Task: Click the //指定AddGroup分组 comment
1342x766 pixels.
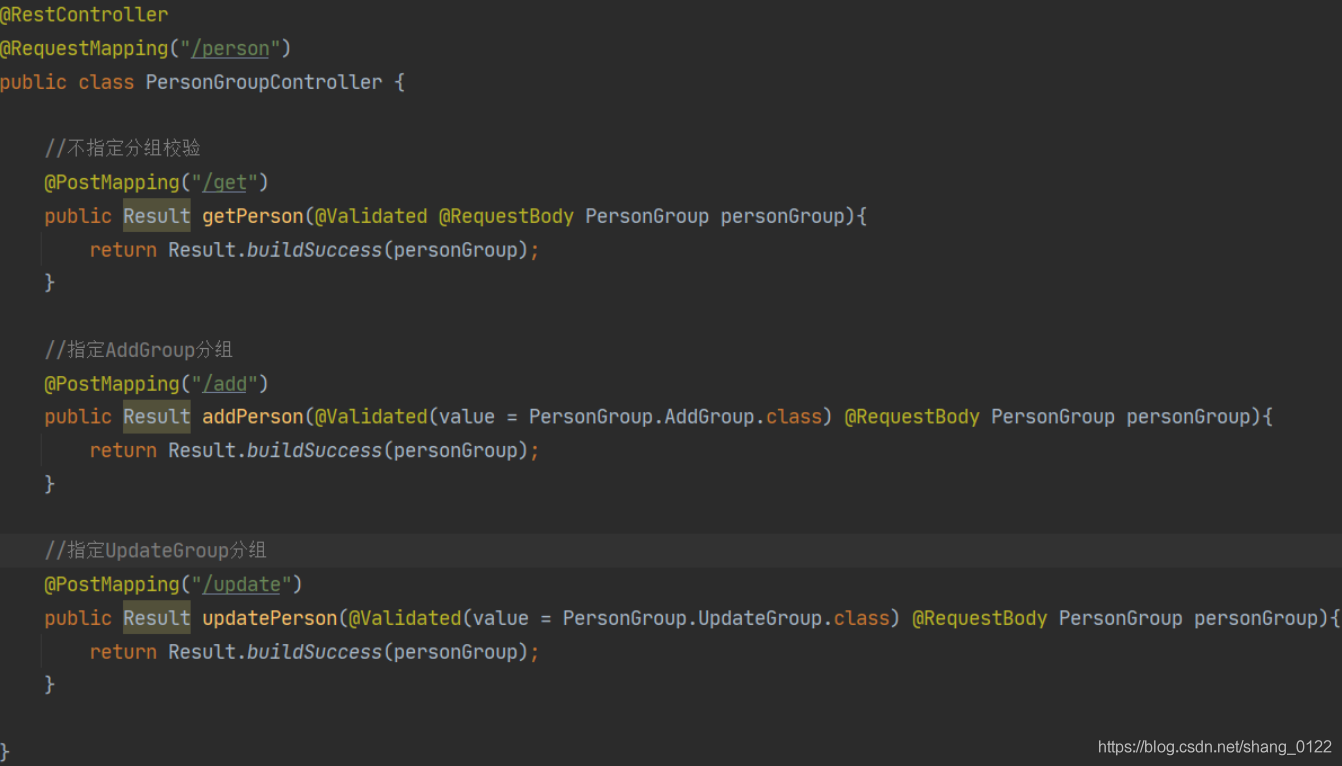Action: 138,350
